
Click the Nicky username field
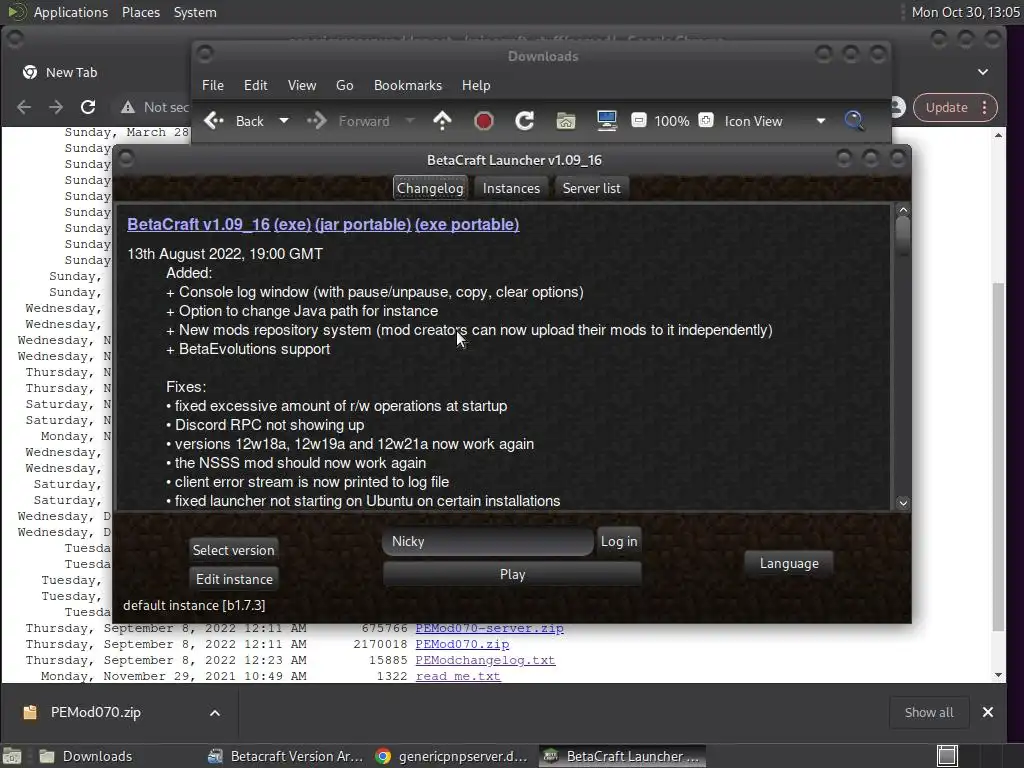pos(488,541)
